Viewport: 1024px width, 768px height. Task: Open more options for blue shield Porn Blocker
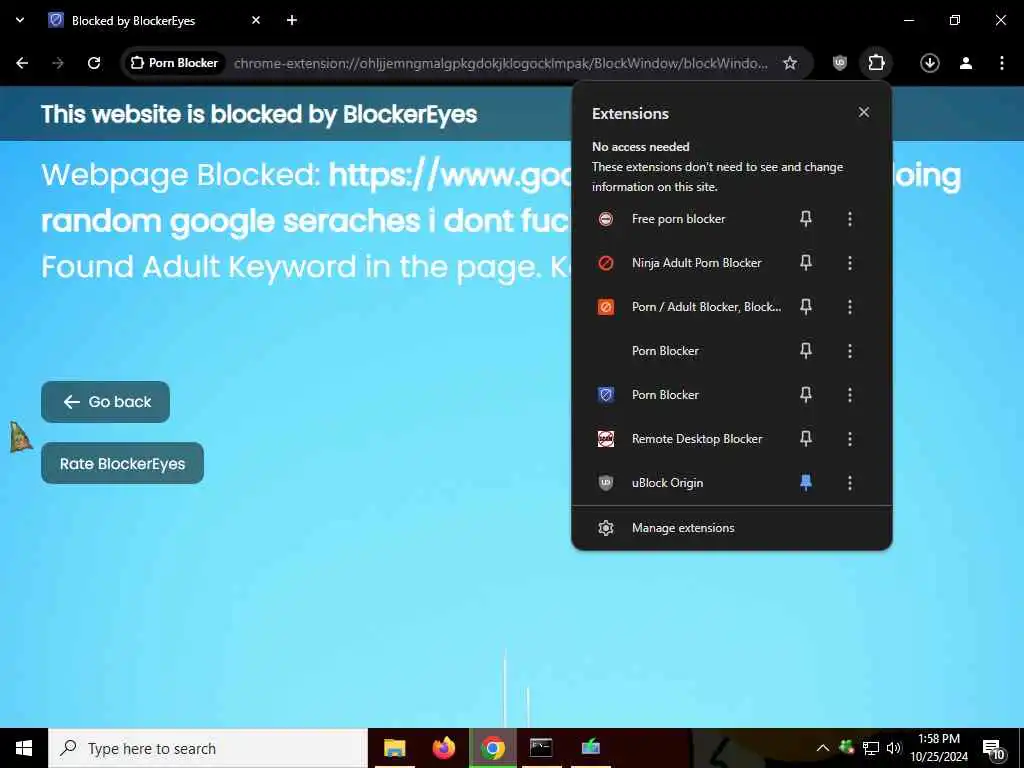(850, 394)
